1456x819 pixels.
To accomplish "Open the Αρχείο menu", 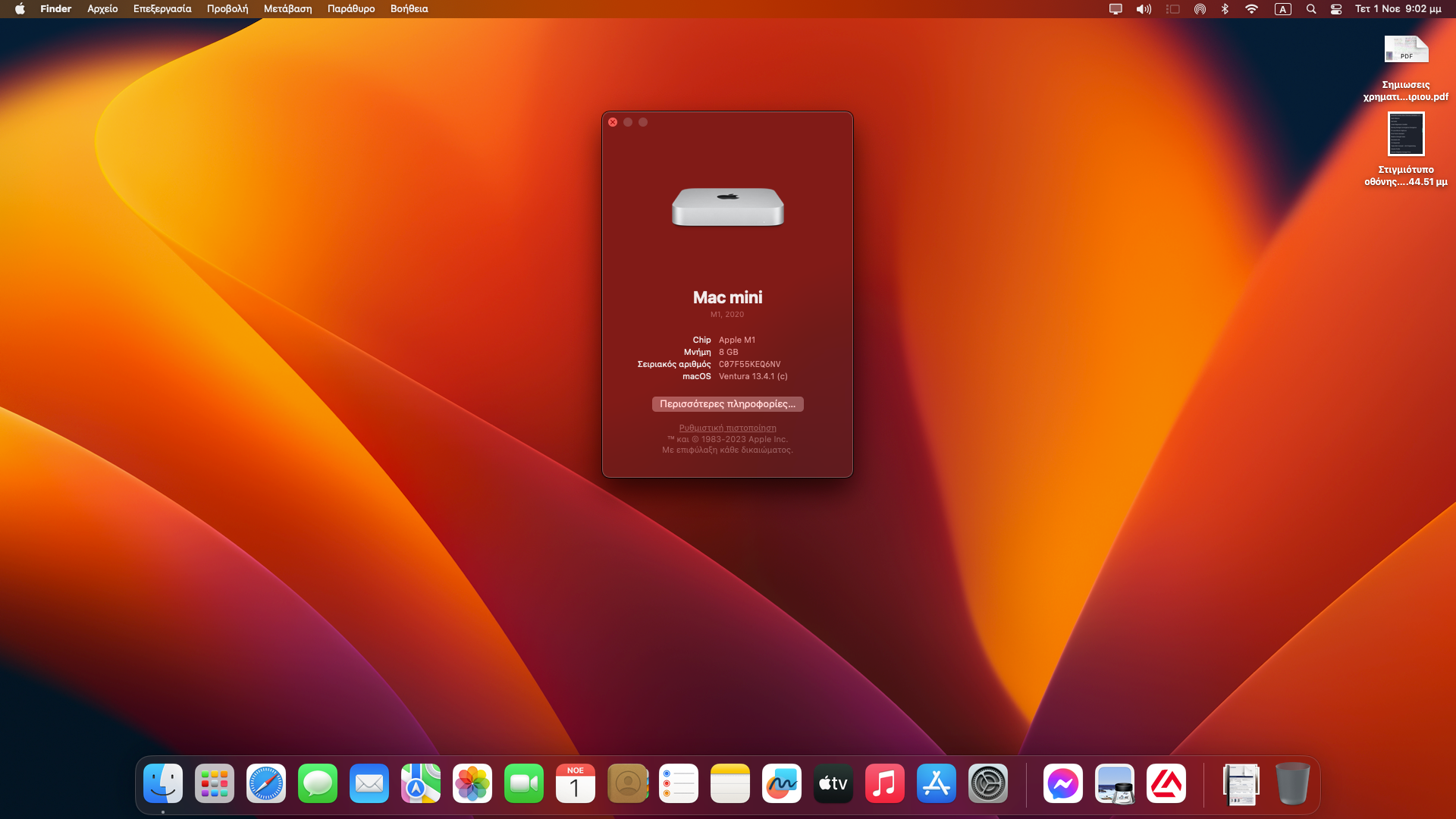I will pos(102,9).
